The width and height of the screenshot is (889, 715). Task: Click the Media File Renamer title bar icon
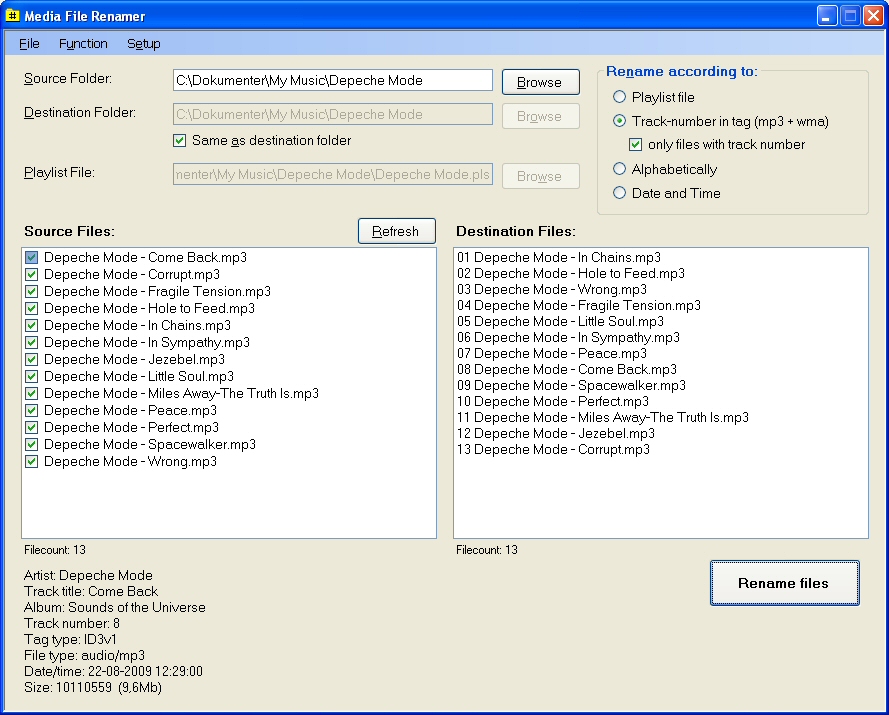coord(12,15)
